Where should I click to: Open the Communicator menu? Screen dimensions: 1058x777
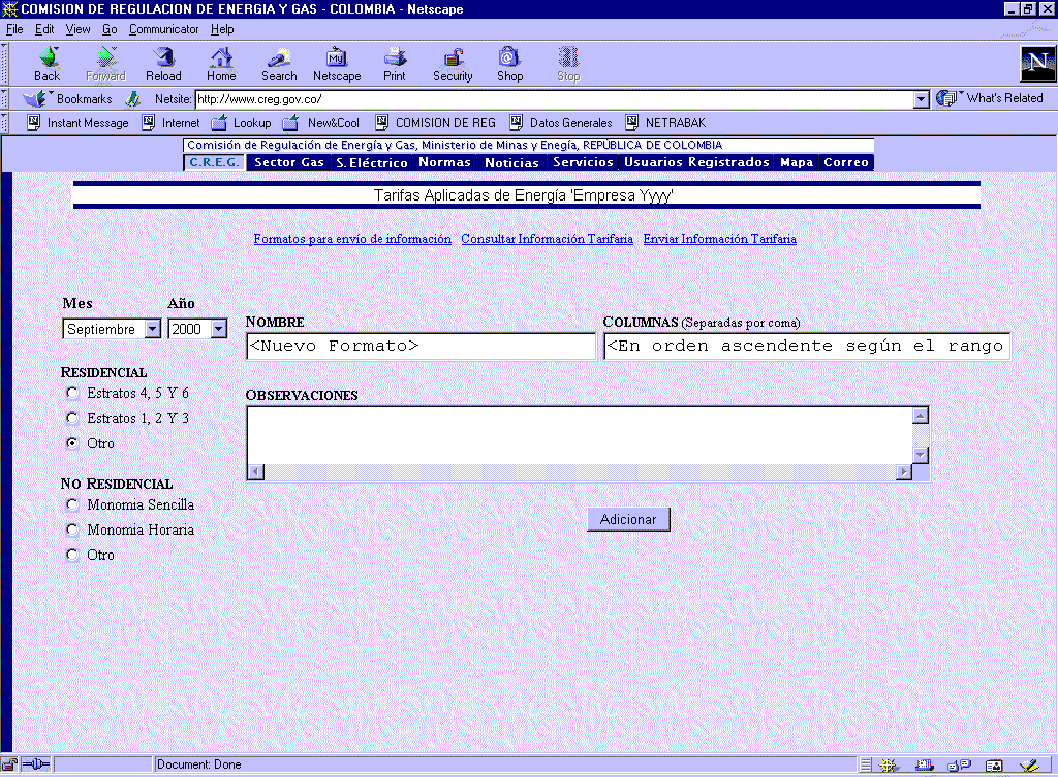[x=164, y=29]
